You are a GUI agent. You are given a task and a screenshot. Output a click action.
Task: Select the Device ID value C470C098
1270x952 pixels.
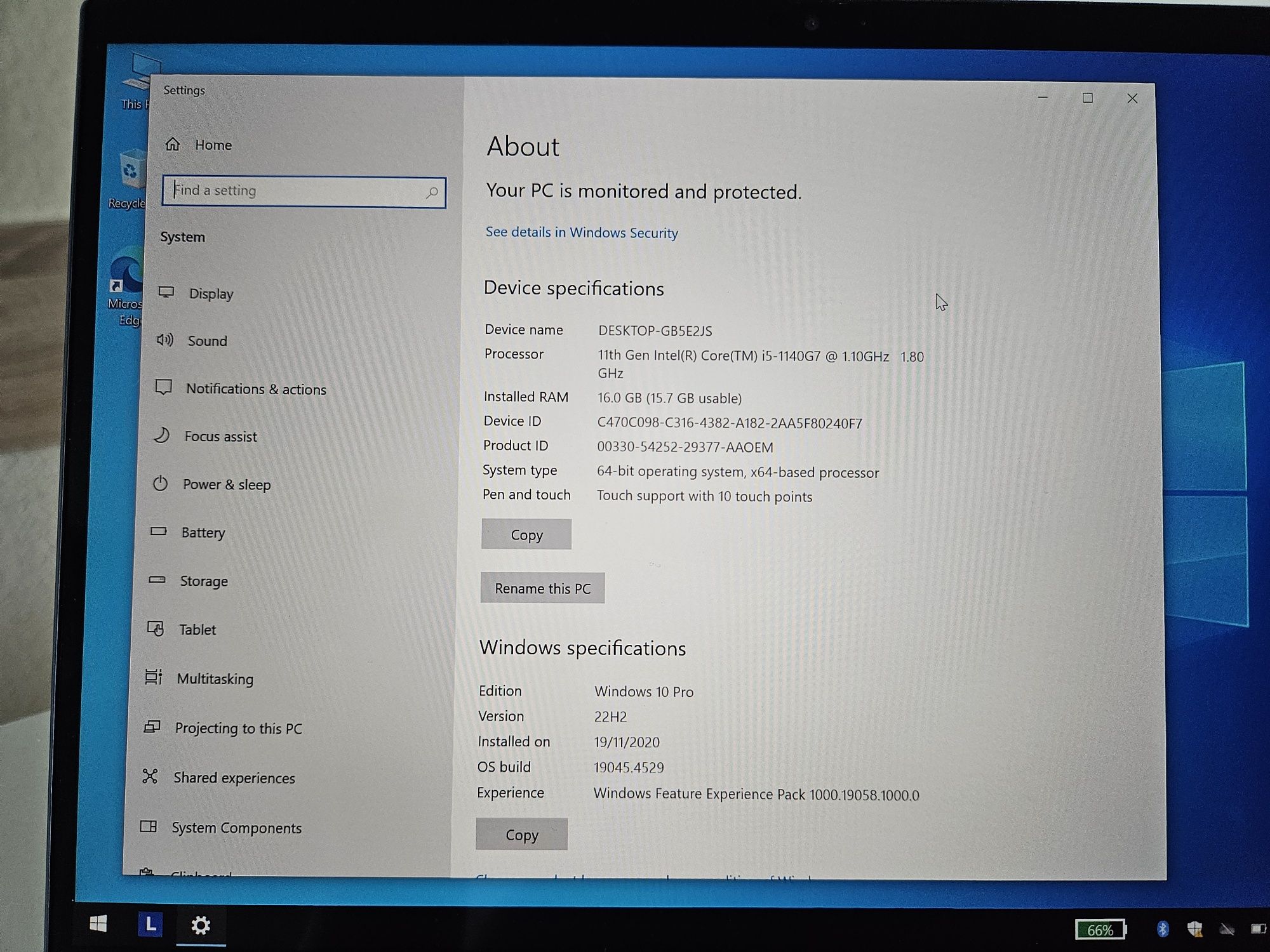coord(730,423)
